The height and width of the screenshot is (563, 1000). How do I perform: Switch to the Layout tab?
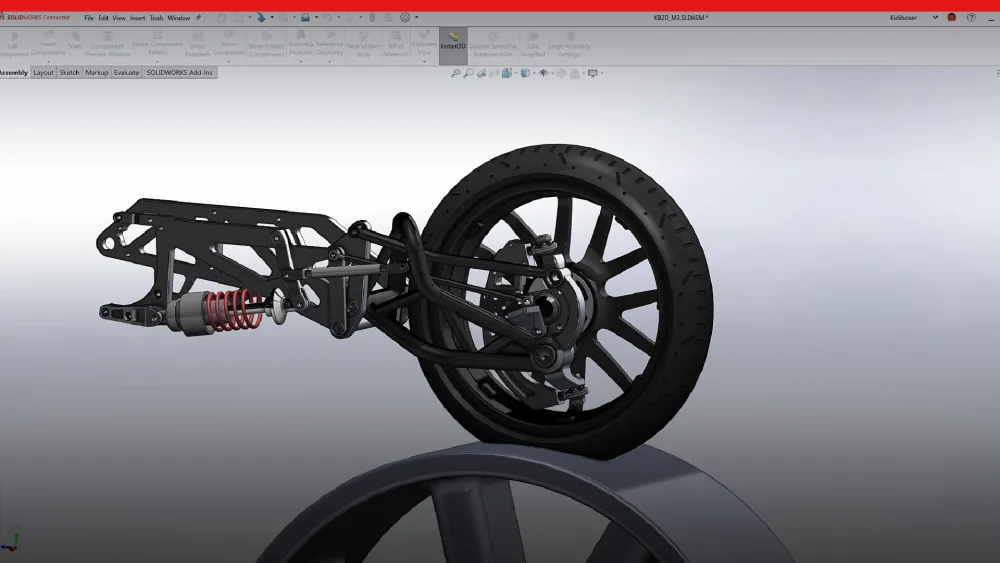point(43,73)
